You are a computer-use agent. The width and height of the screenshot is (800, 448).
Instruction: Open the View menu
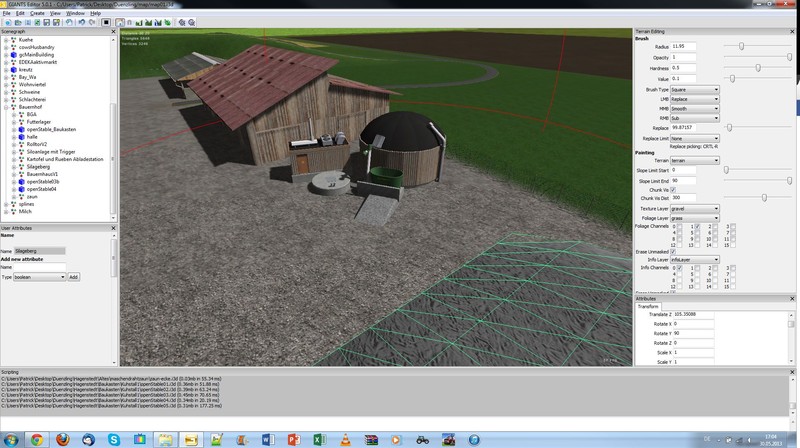[x=55, y=13]
